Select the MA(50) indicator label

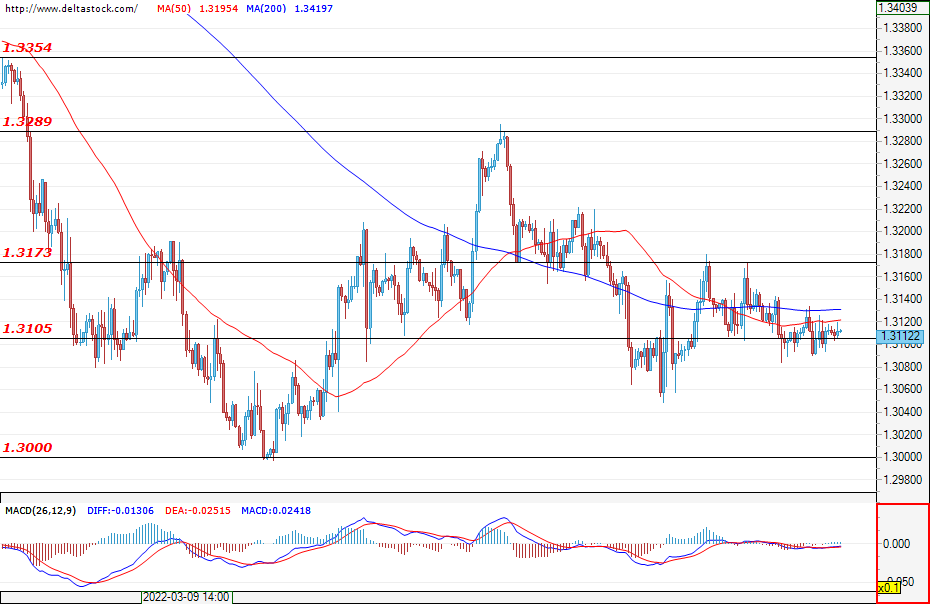(x=174, y=9)
